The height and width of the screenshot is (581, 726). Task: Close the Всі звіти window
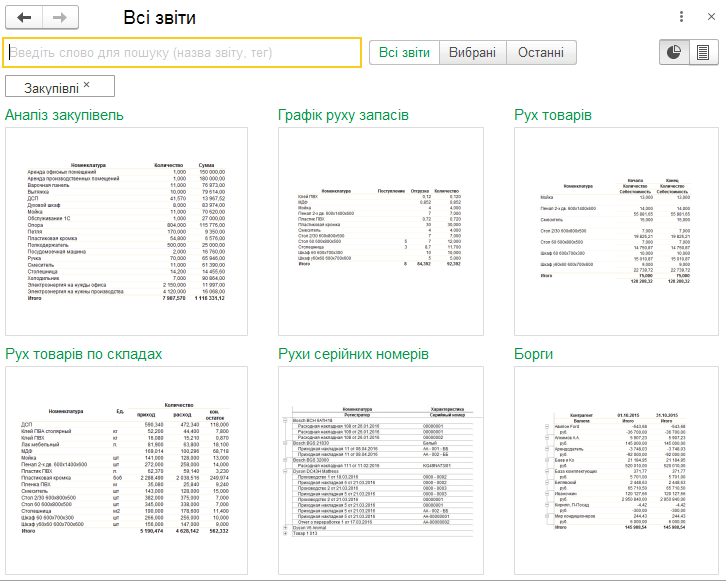(x=712, y=17)
